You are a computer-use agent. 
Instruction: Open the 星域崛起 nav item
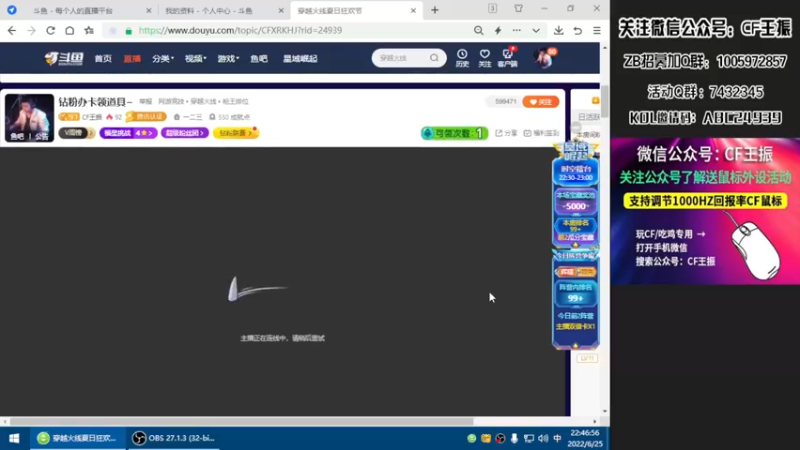point(301,59)
